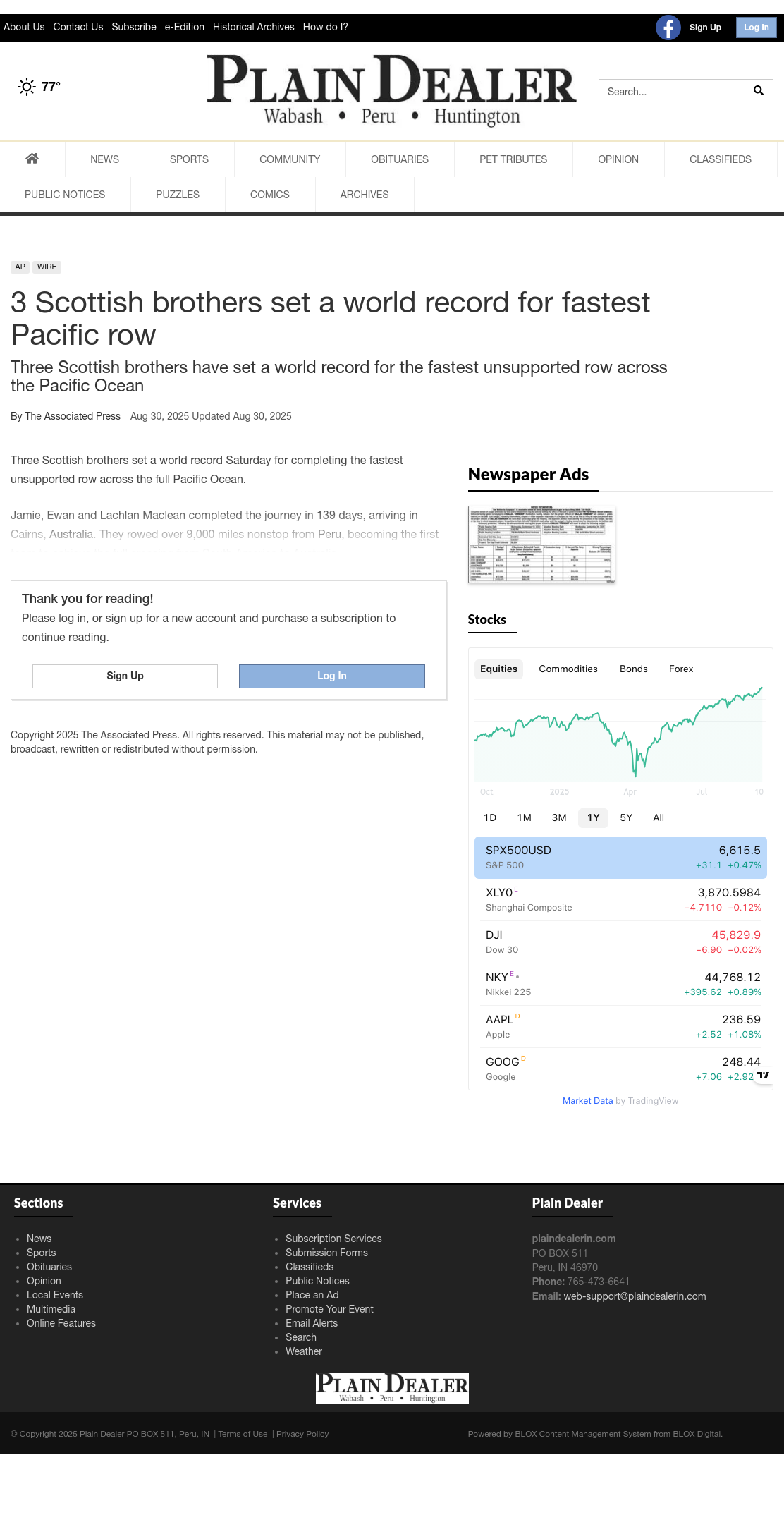Image resolution: width=784 pixels, height=1539 pixels.
Task: Browse CLASSIFIEDS
Action: click(x=721, y=159)
